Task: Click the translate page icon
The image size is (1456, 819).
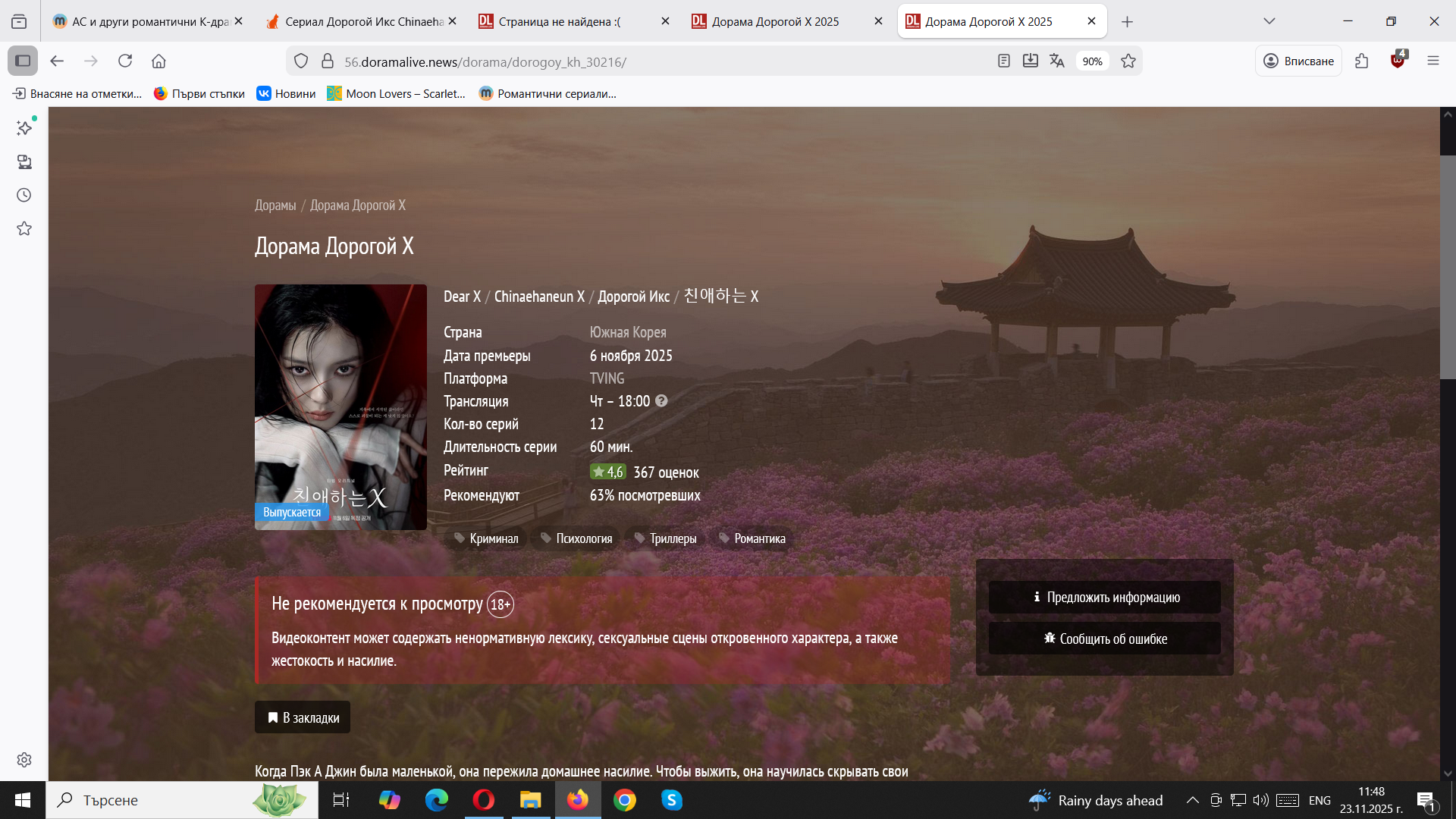Action: 1056,61
